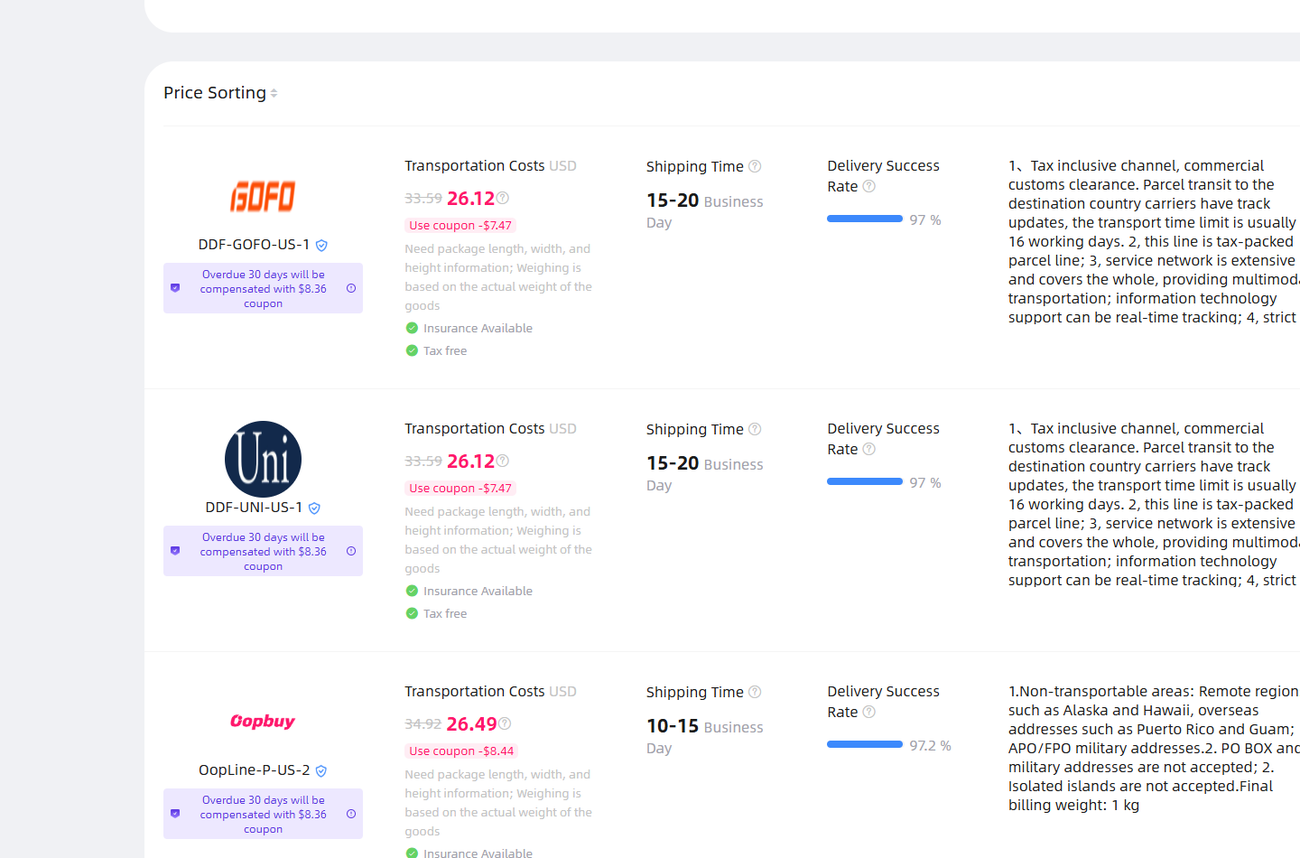Click the shield icon in OopLine-P-US-2 overdue banner
The width and height of the screenshot is (1300, 858).
pos(175,814)
